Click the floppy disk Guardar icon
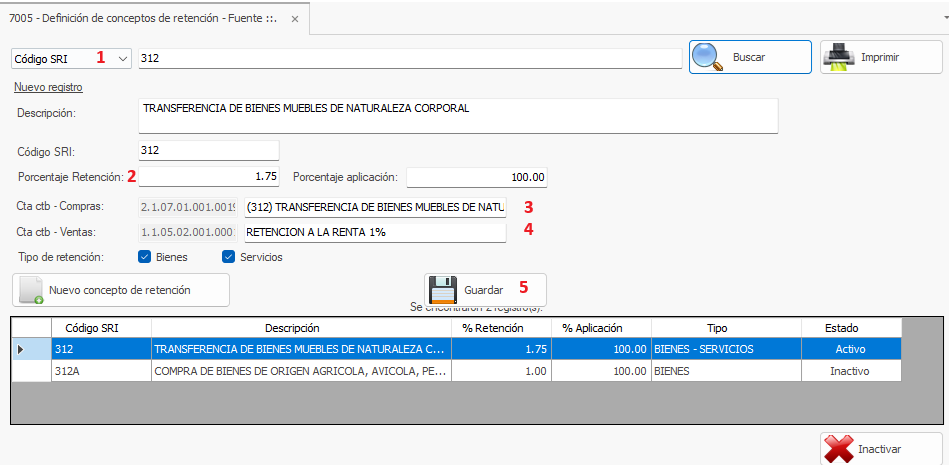 (x=444, y=290)
